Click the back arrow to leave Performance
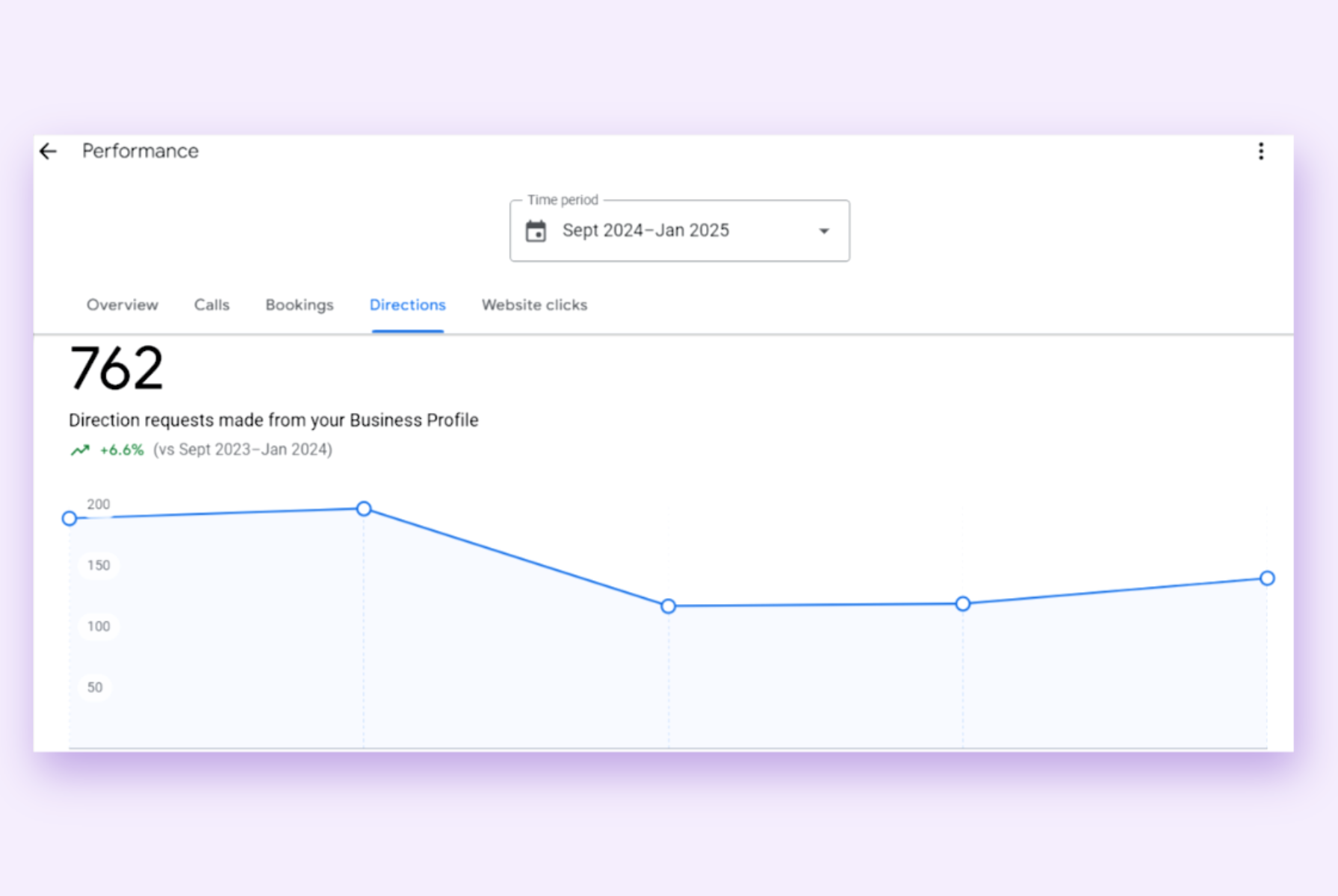This screenshot has height=896, width=1338. pyautogui.click(x=48, y=152)
